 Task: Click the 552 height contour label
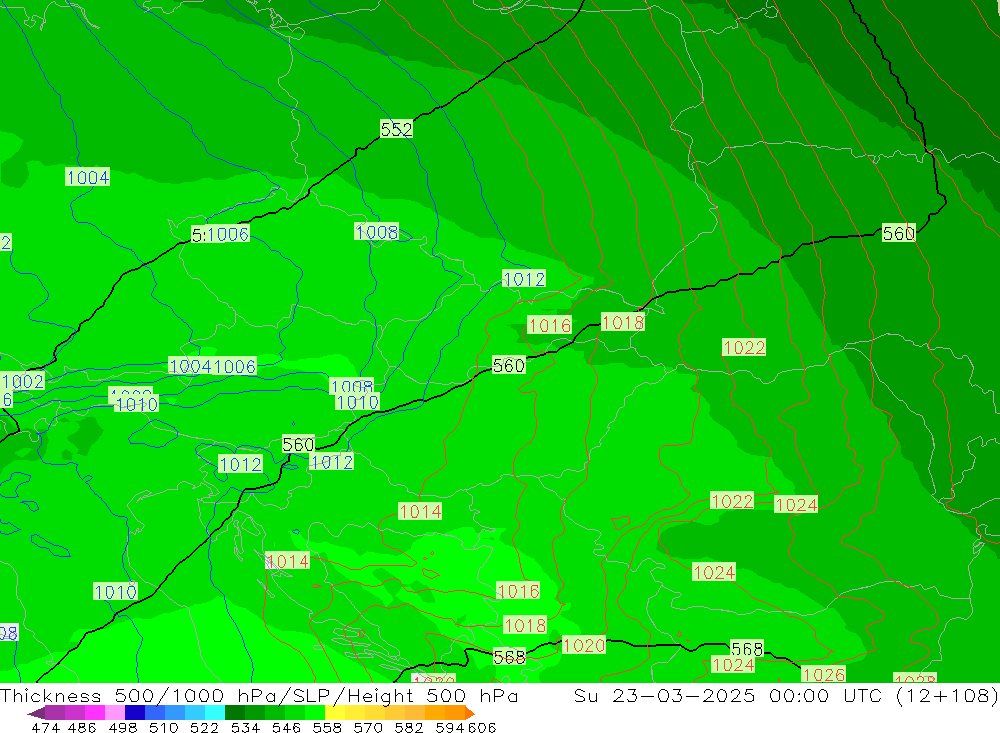tap(396, 130)
